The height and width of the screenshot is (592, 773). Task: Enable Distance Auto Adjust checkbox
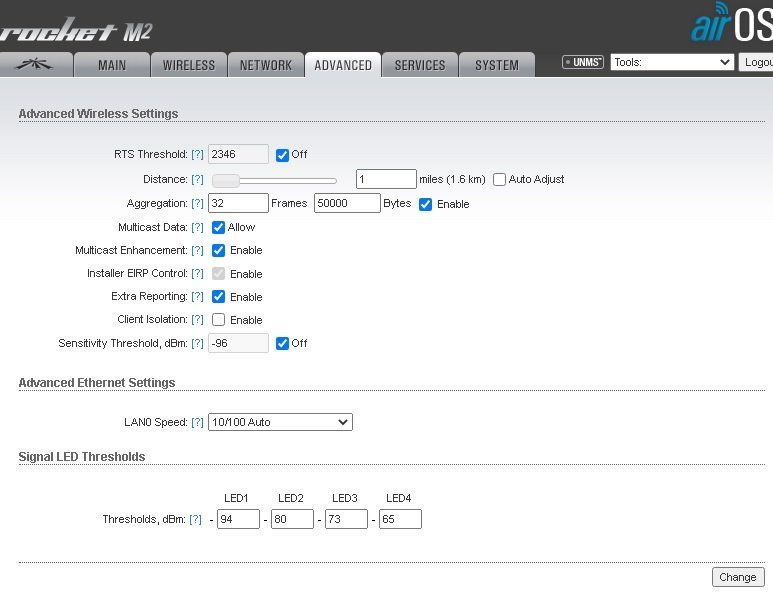(x=499, y=179)
